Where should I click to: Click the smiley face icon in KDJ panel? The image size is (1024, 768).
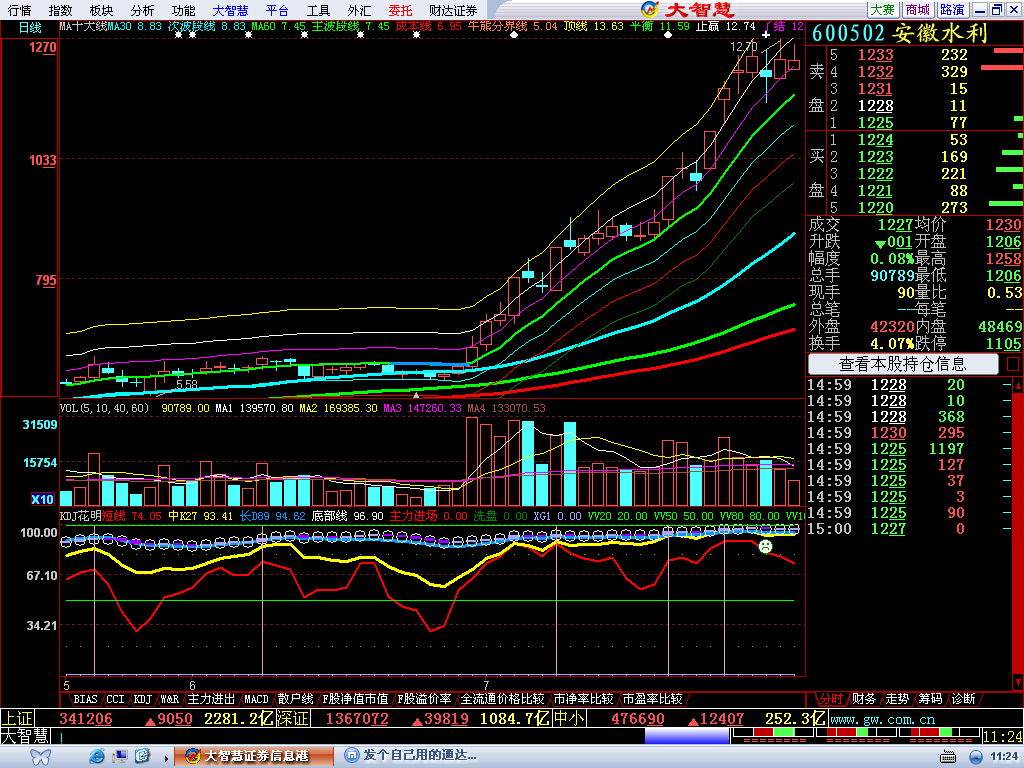tap(765, 546)
